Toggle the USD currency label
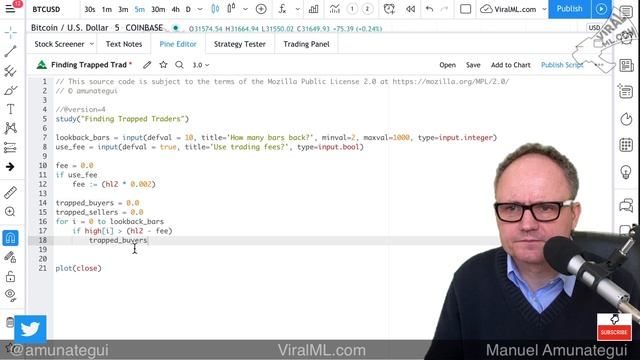Viewport: 640px width, 360px height. click(594, 28)
